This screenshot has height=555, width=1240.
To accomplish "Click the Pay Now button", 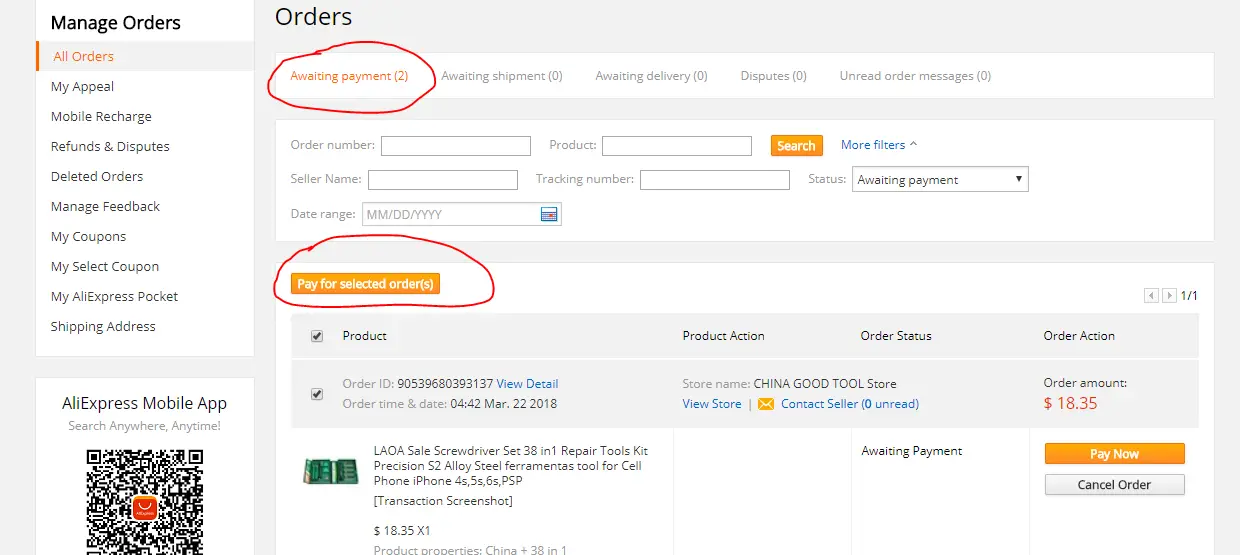I will [x=1114, y=454].
